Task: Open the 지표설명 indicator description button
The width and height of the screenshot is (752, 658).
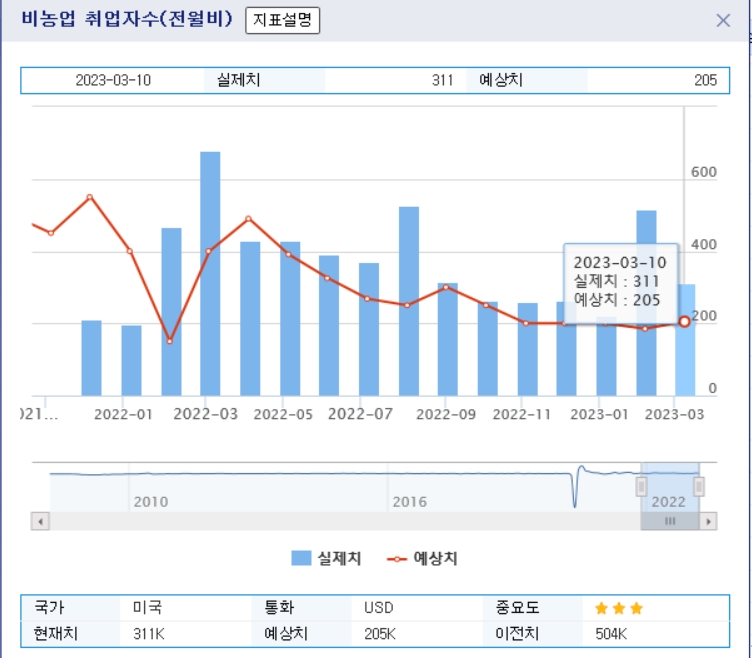Action: (x=282, y=20)
